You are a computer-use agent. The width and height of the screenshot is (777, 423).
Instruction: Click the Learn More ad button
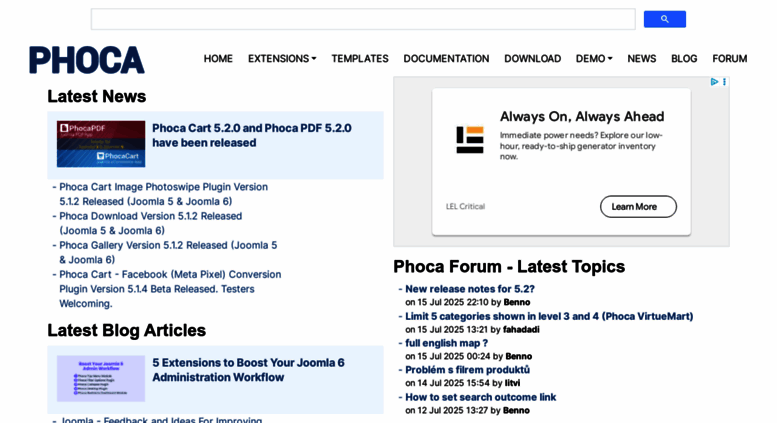click(x=638, y=207)
